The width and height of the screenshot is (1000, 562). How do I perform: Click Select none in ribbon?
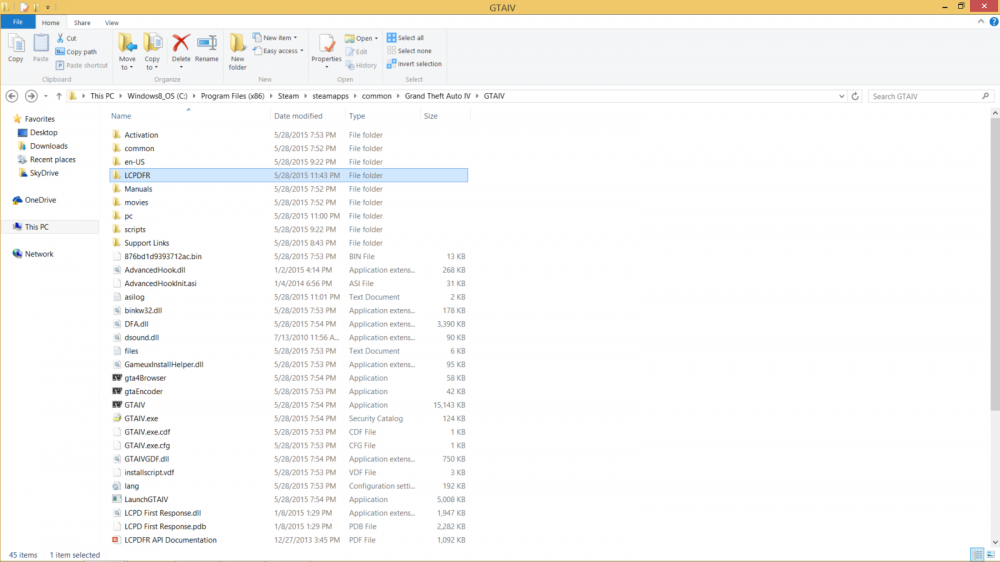(x=409, y=51)
